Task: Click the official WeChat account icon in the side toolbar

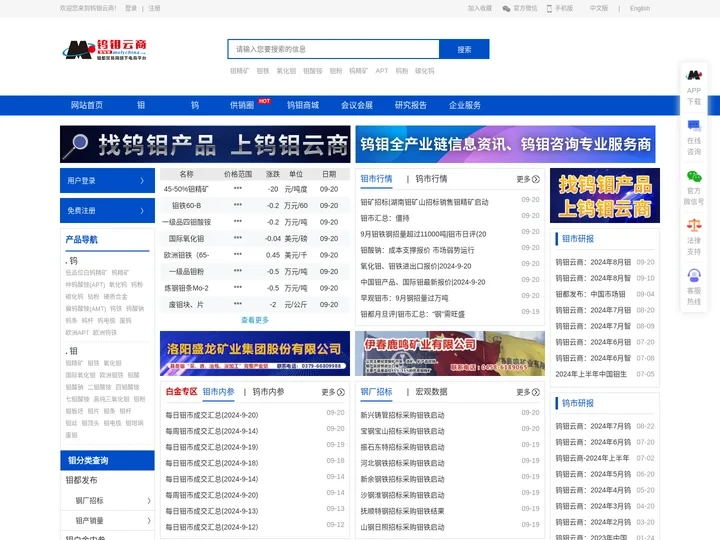Action: click(x=694, y=176)
